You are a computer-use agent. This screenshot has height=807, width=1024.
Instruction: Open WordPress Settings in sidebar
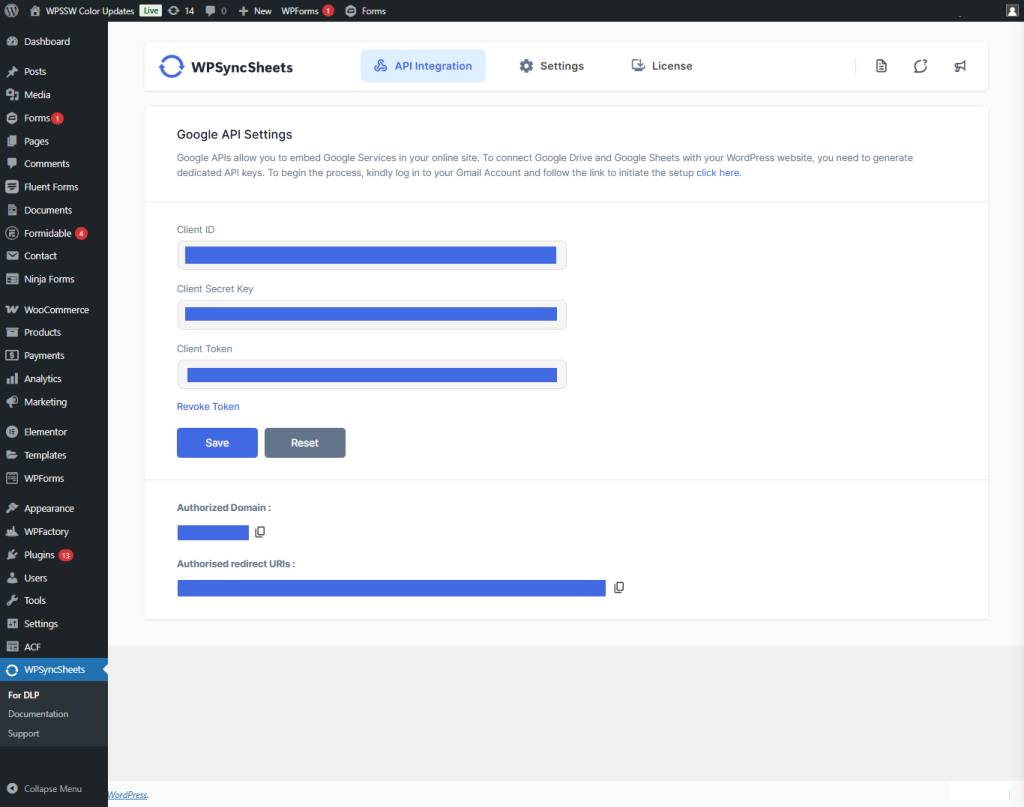pos(54,624)
